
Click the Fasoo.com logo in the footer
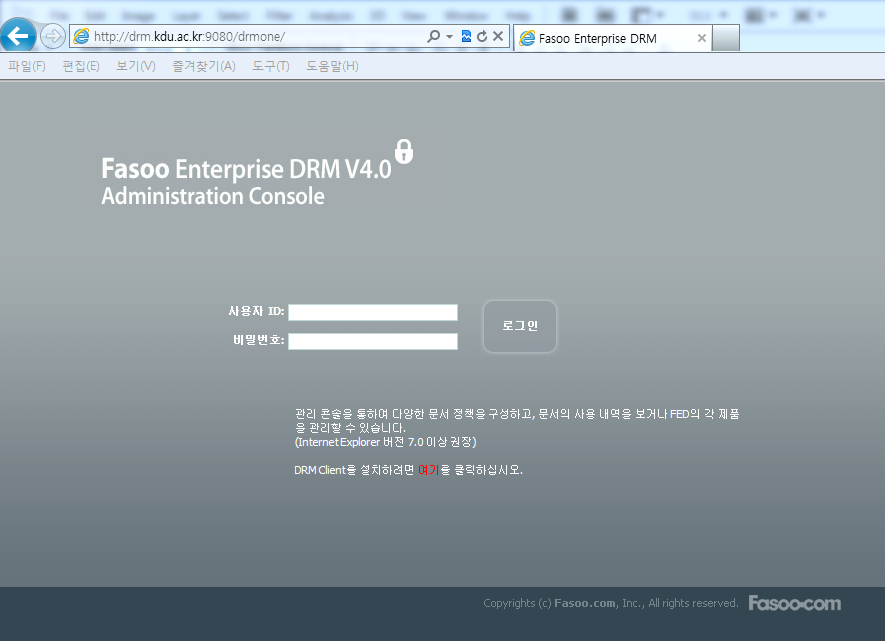(795, 603)
